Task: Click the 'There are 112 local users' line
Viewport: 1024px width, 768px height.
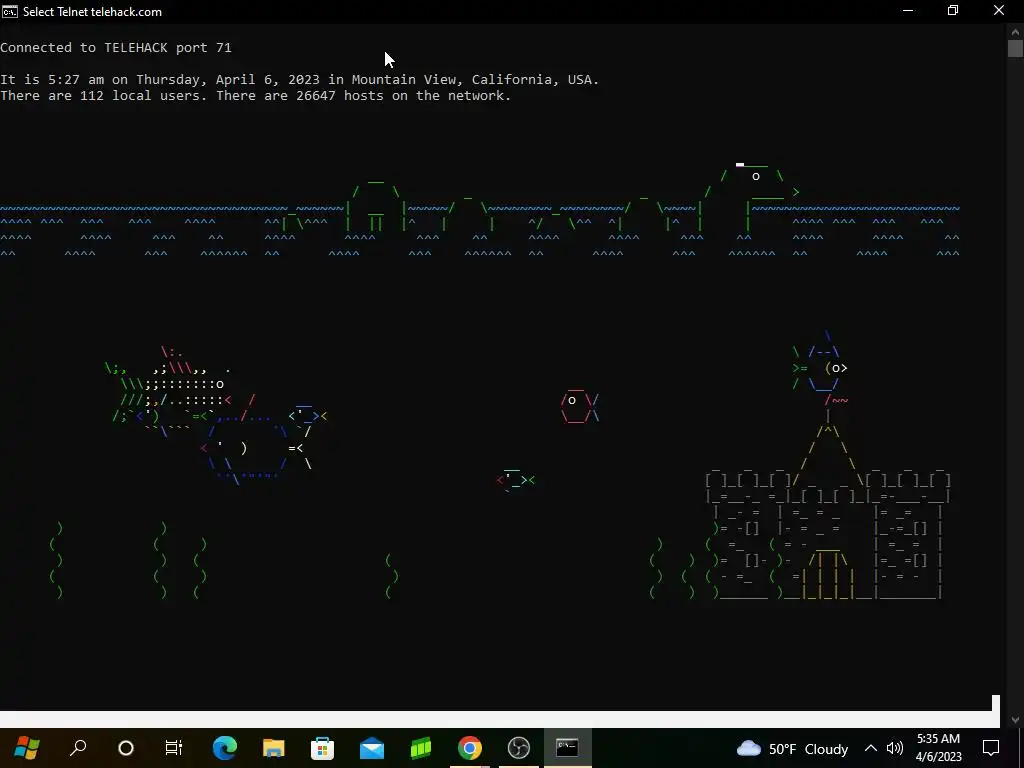Action: 255,95
